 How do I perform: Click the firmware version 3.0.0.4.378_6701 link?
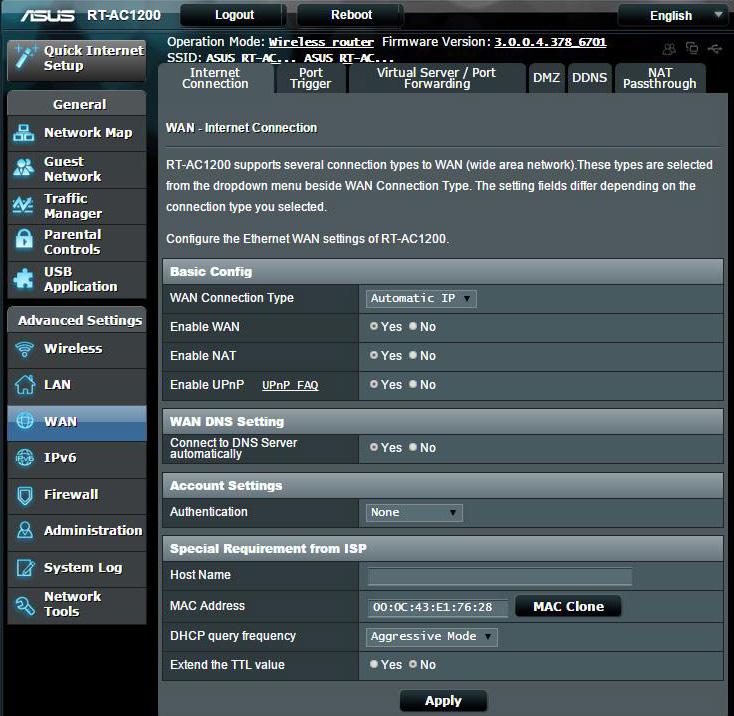click(x=550, y=42)
